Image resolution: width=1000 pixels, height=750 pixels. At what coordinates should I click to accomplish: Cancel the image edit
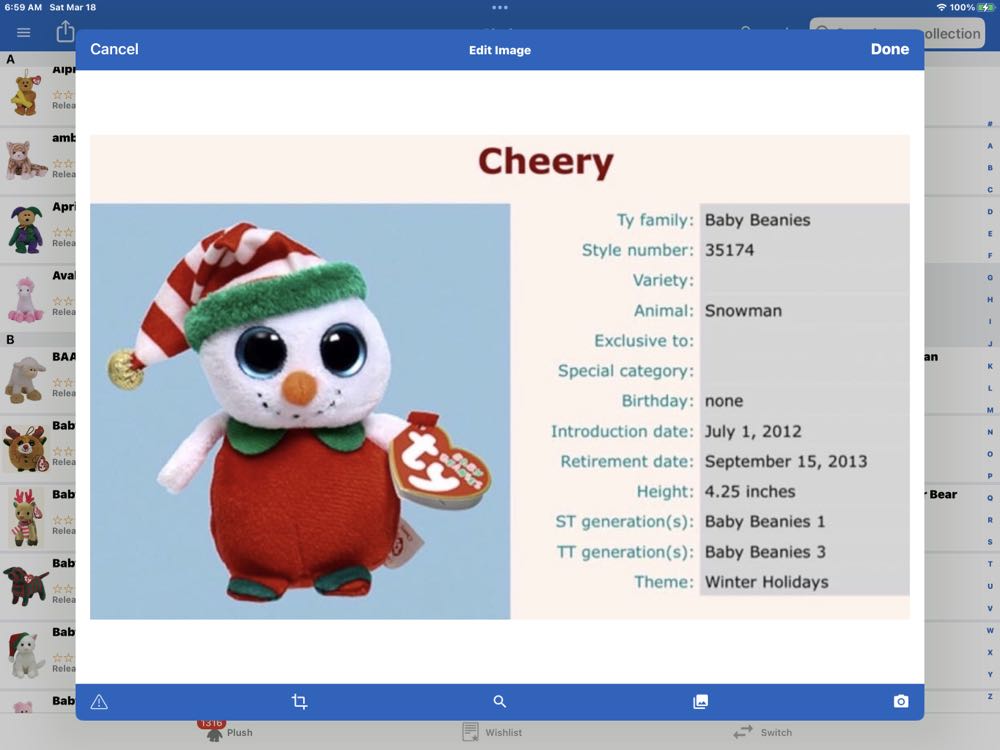tap(114, 49)
